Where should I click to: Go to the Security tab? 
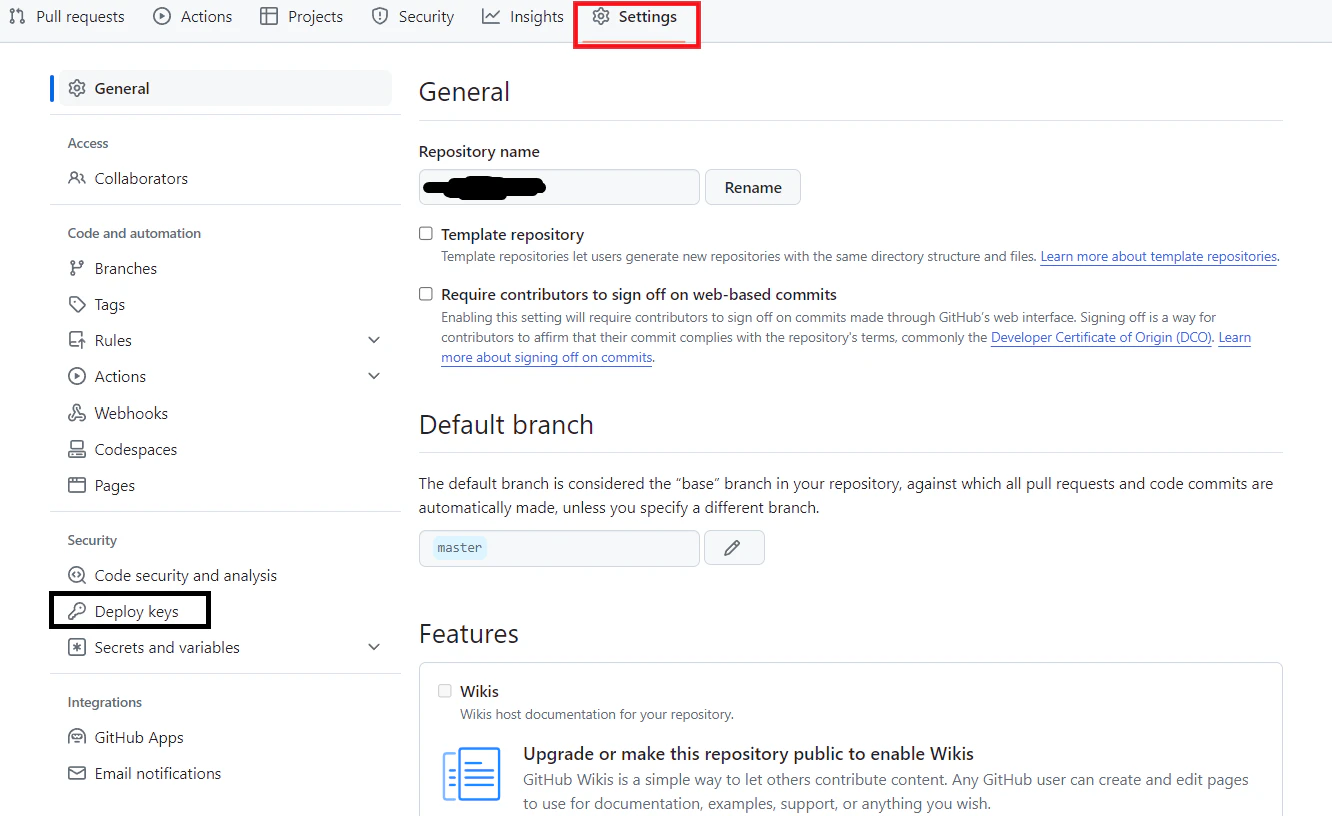pos(412,17)
